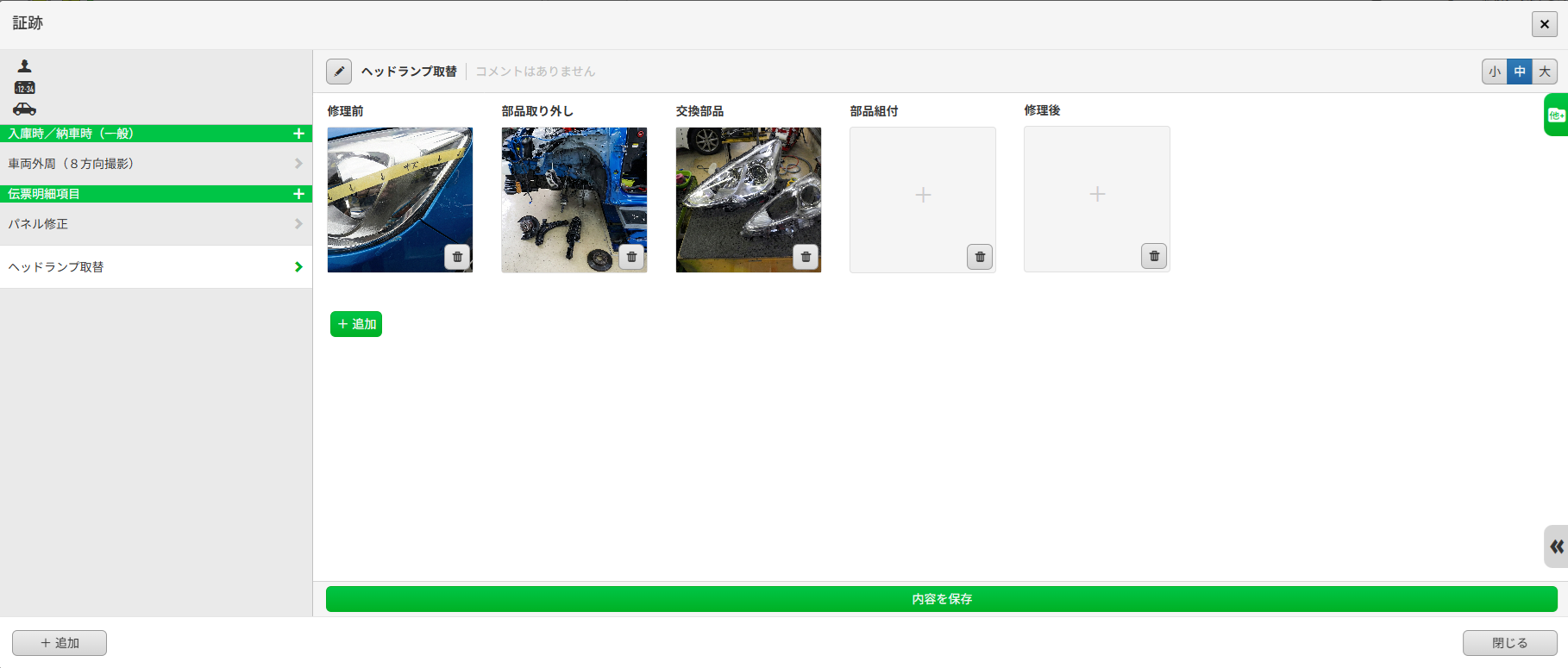
Task: Set thumbnail size to 小
Action: pos(1495,72)
